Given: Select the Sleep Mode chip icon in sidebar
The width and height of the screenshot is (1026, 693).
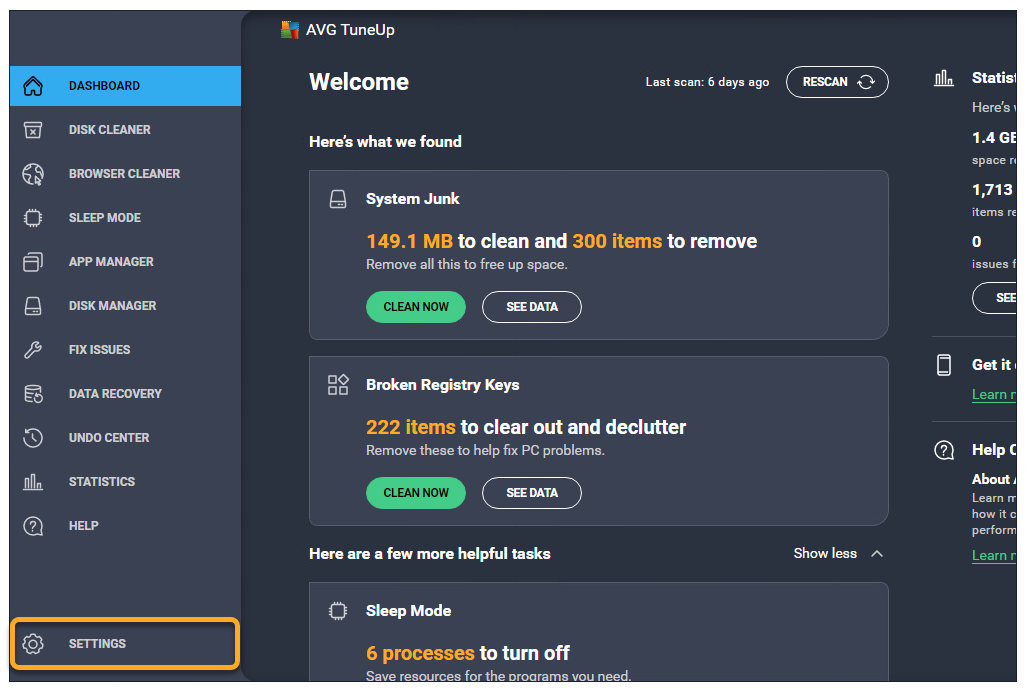Looking at the screenshot, I should (x=33, y=218).
